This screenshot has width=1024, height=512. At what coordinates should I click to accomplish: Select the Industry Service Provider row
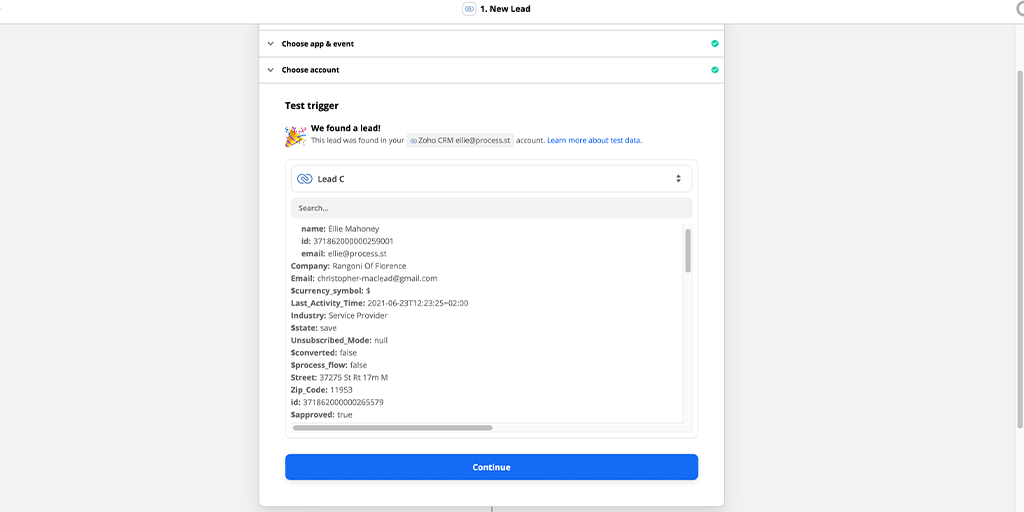[339, 315]
